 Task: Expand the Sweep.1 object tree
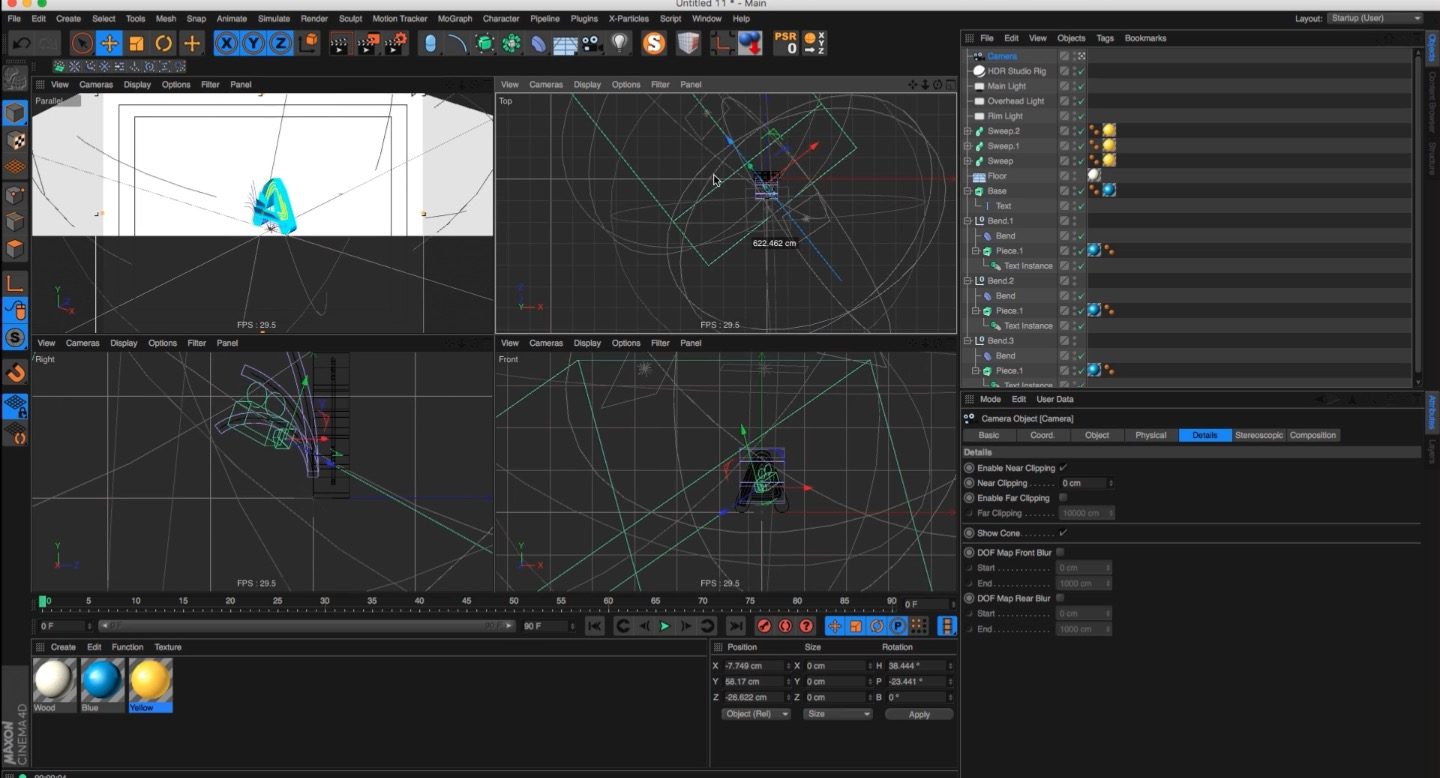(967, 146)
